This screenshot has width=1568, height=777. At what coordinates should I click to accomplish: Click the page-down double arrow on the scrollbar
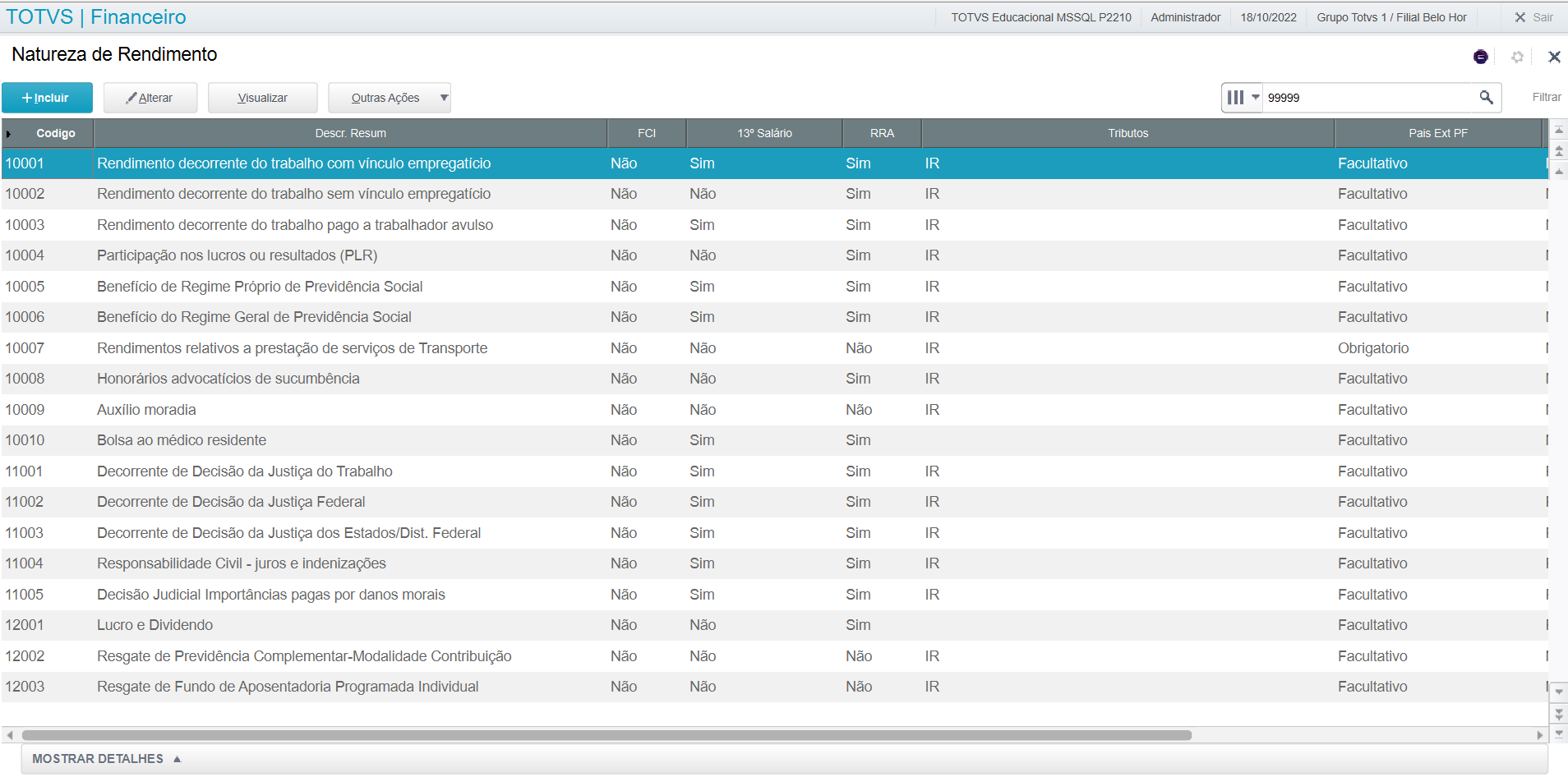1559,714
